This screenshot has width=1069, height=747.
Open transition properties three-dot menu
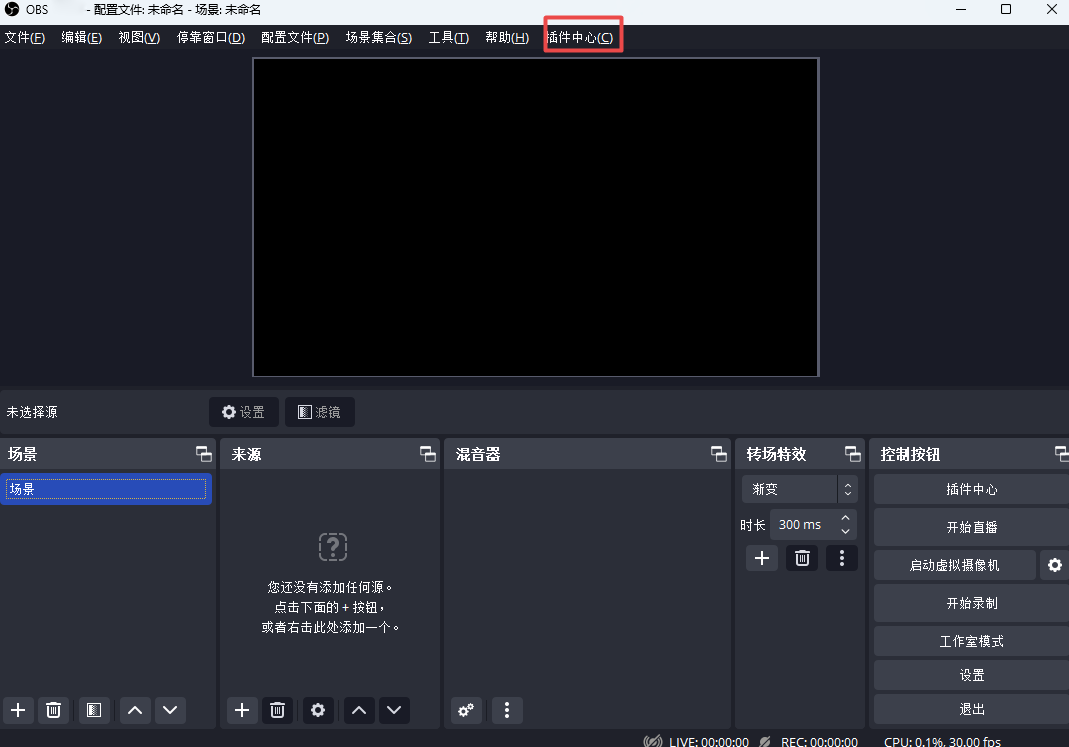click(x=842, y=558)
